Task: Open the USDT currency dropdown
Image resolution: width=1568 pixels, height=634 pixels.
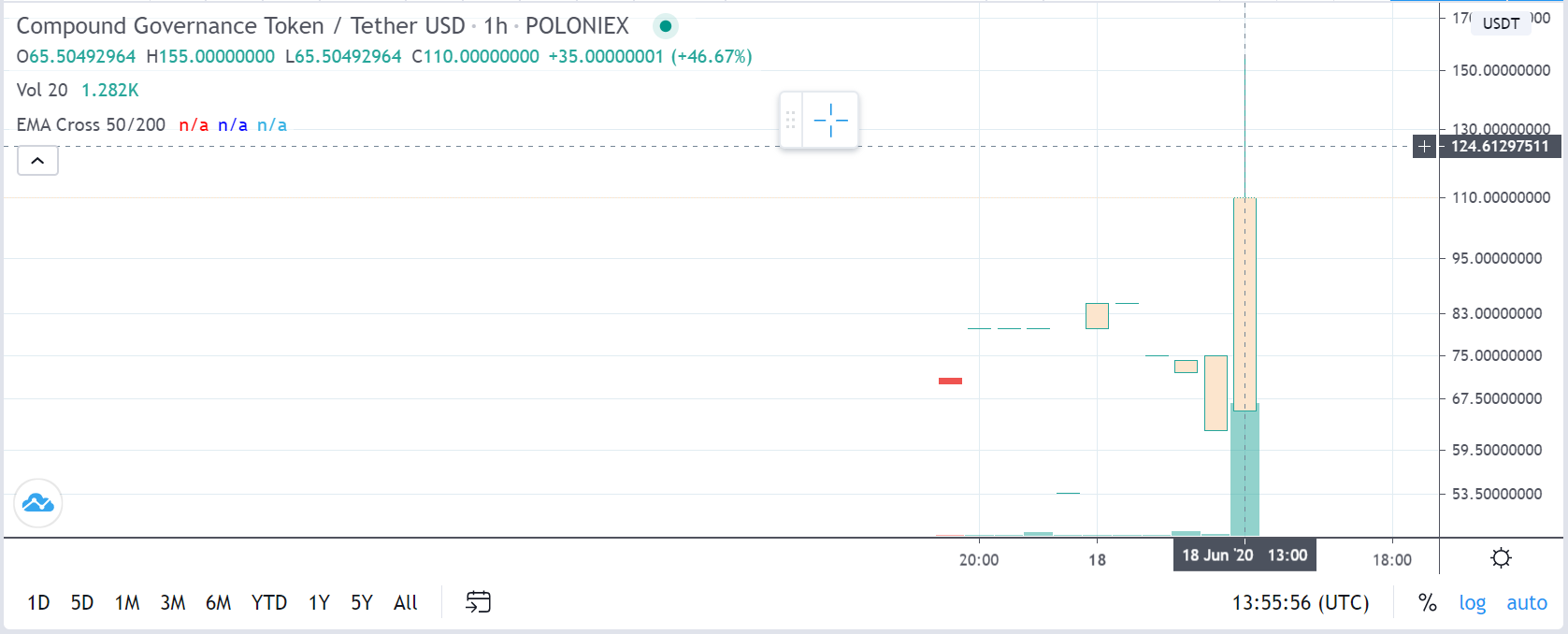Action: click(x=1501, y=23)
